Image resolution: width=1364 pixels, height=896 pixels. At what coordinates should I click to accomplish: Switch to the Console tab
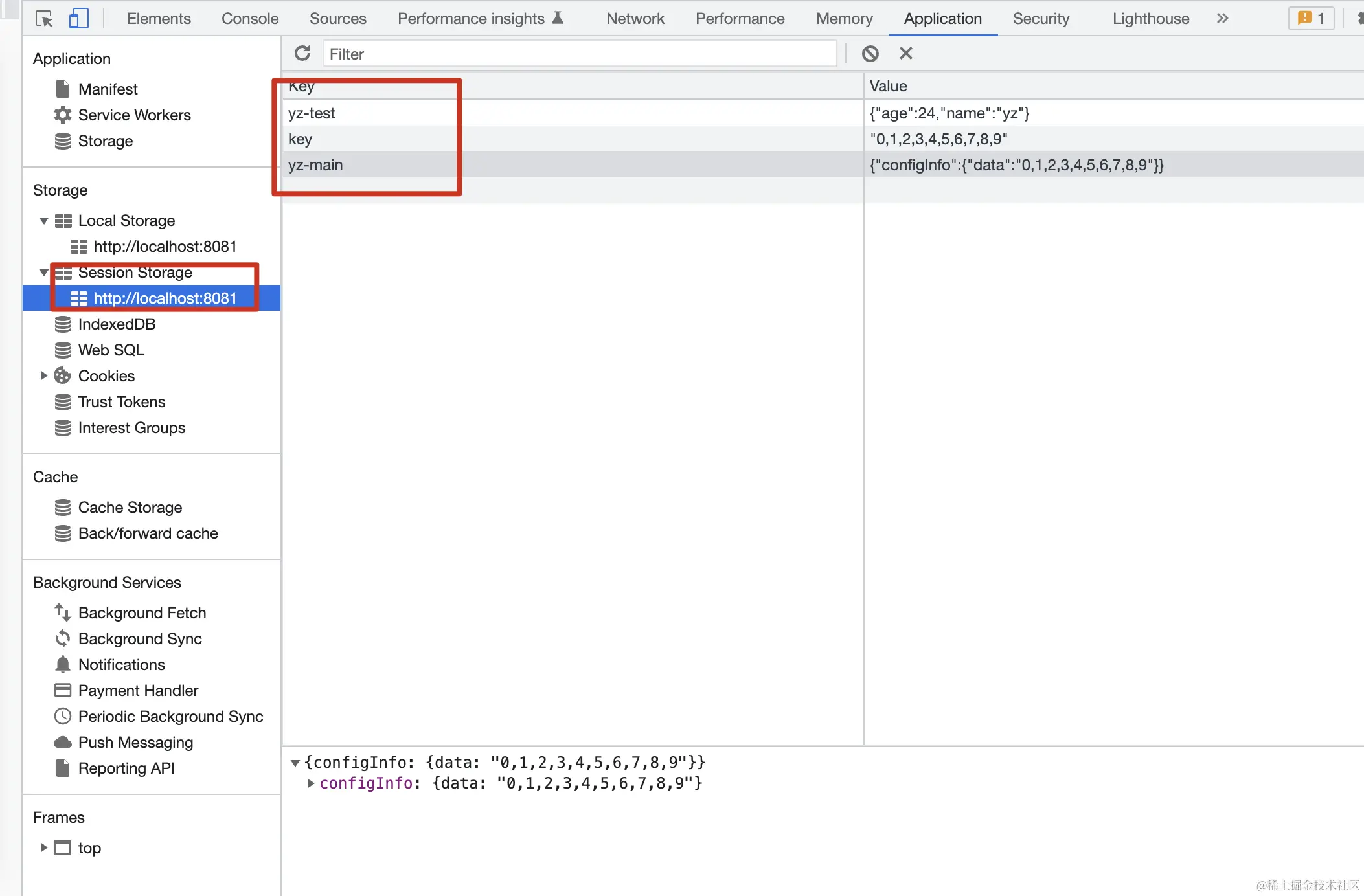point(250,19)
